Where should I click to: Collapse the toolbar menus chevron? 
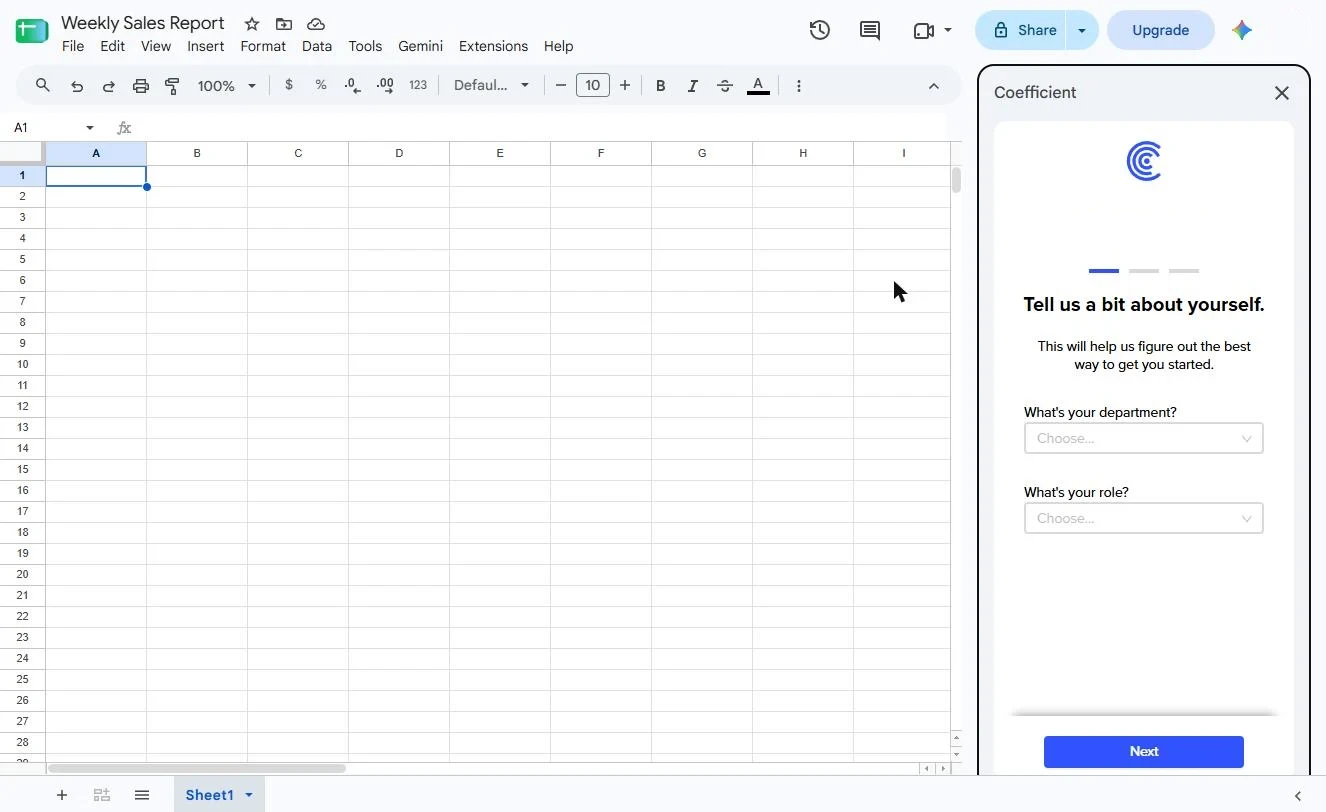click(x=934, y=86)
